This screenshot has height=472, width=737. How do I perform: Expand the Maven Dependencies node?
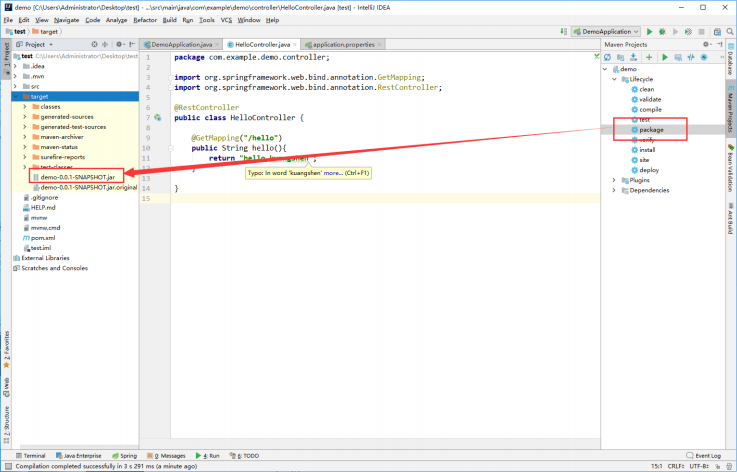pyautogui.click(x=614, y=190)
